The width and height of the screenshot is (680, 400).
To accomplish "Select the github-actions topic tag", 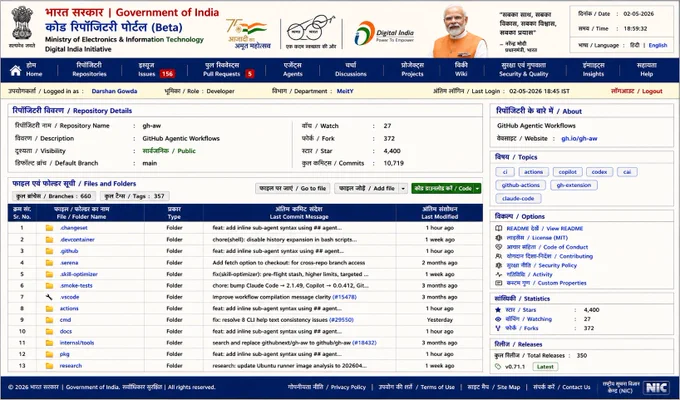I will 520,185.
